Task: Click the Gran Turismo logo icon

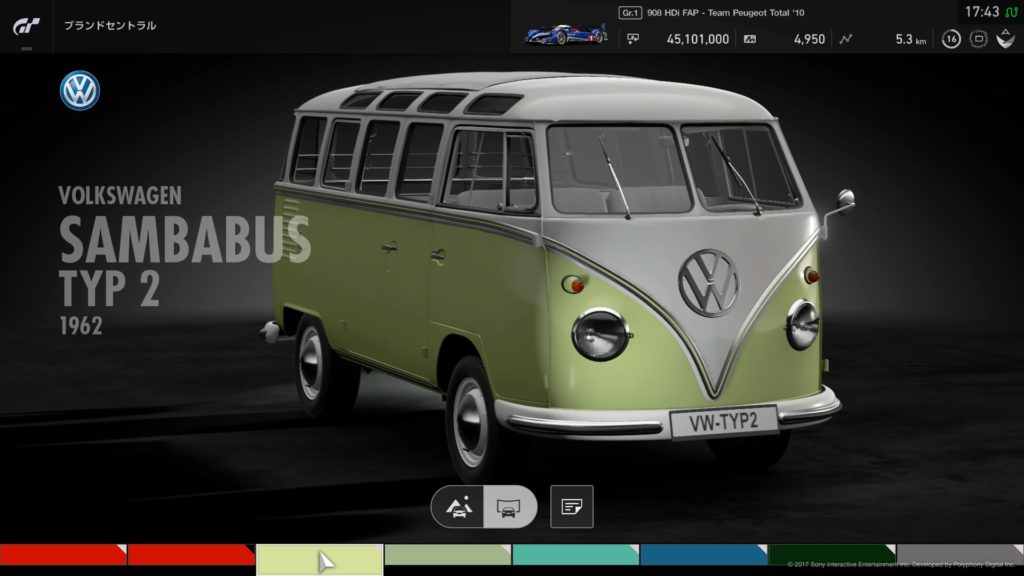Action: tap(26, 26)
